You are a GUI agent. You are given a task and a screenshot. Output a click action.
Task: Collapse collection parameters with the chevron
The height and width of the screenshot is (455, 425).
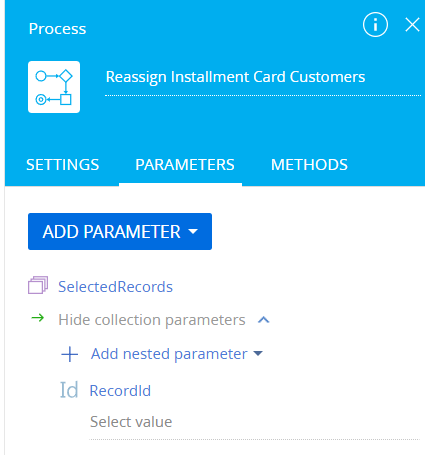click(x=264, y=320)
